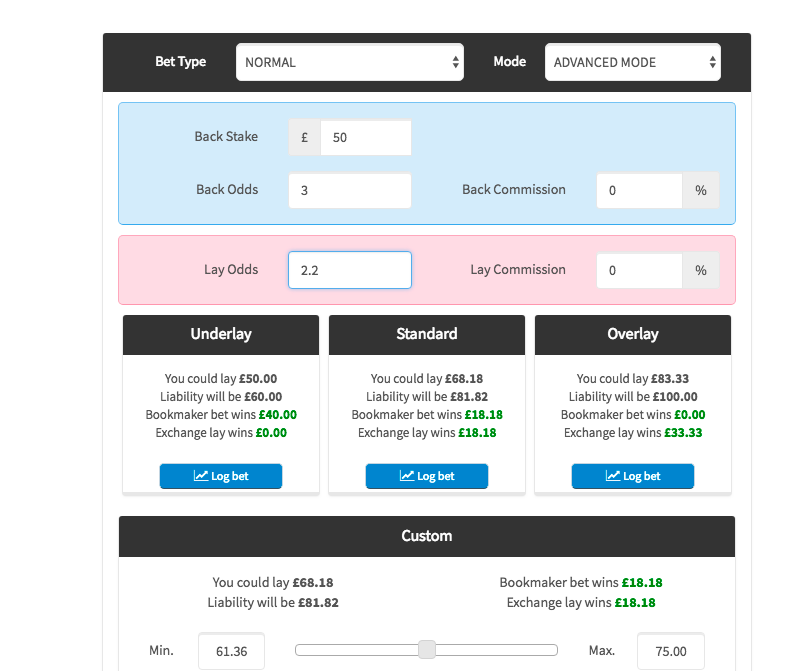Click Log bet under the Standard panel
This screenshot has width=810, height=671.
pos(427,476)
